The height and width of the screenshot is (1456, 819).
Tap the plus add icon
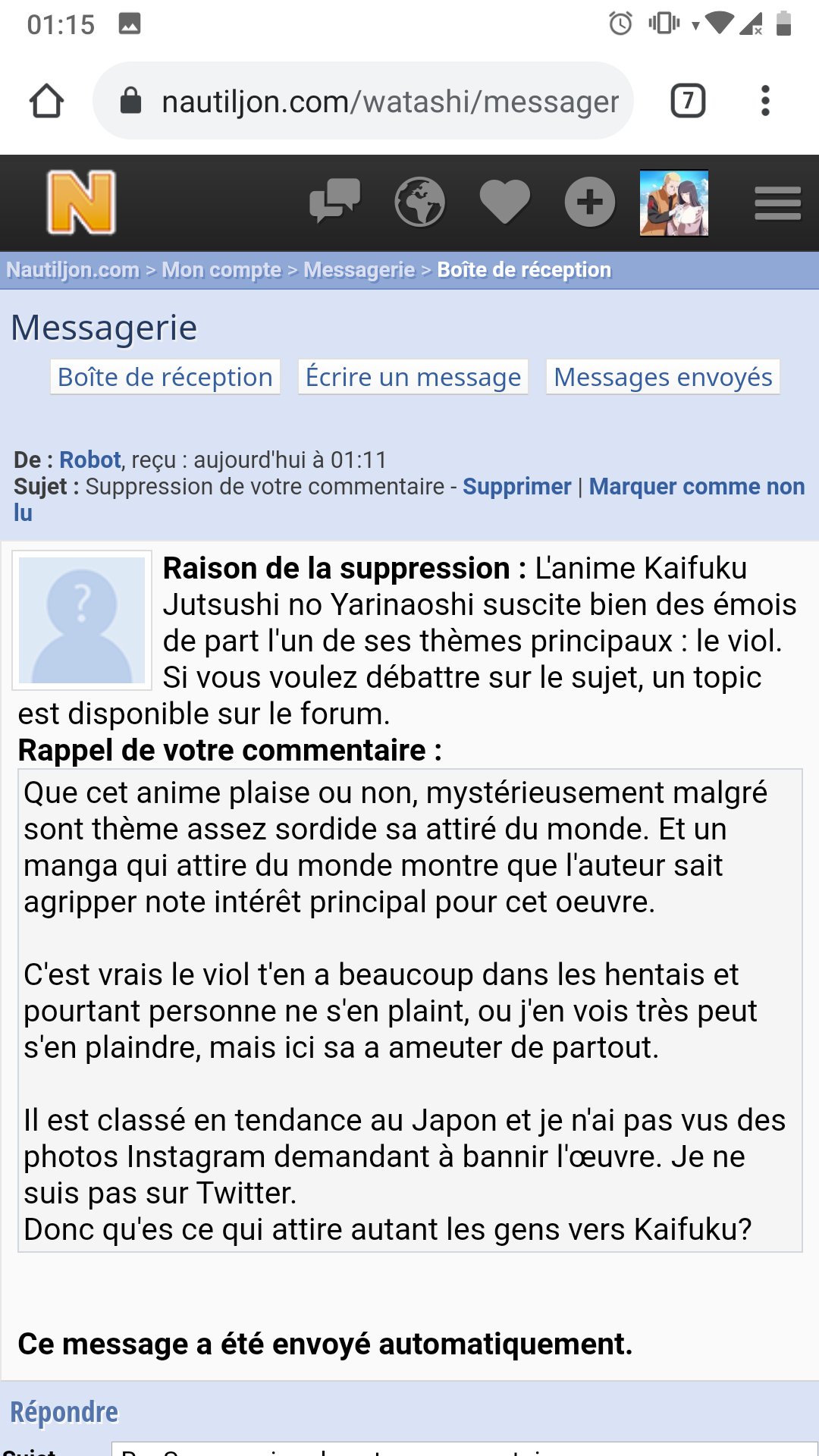pos(589,202)
